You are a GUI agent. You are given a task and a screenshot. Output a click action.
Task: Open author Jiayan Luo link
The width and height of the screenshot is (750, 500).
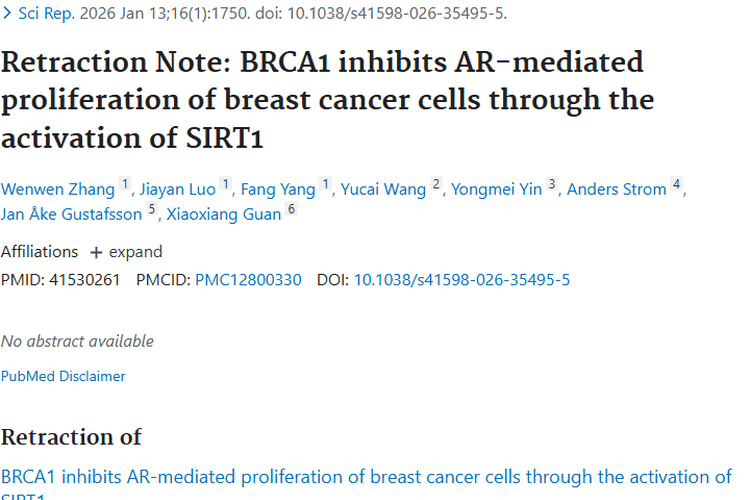(177, 190)
